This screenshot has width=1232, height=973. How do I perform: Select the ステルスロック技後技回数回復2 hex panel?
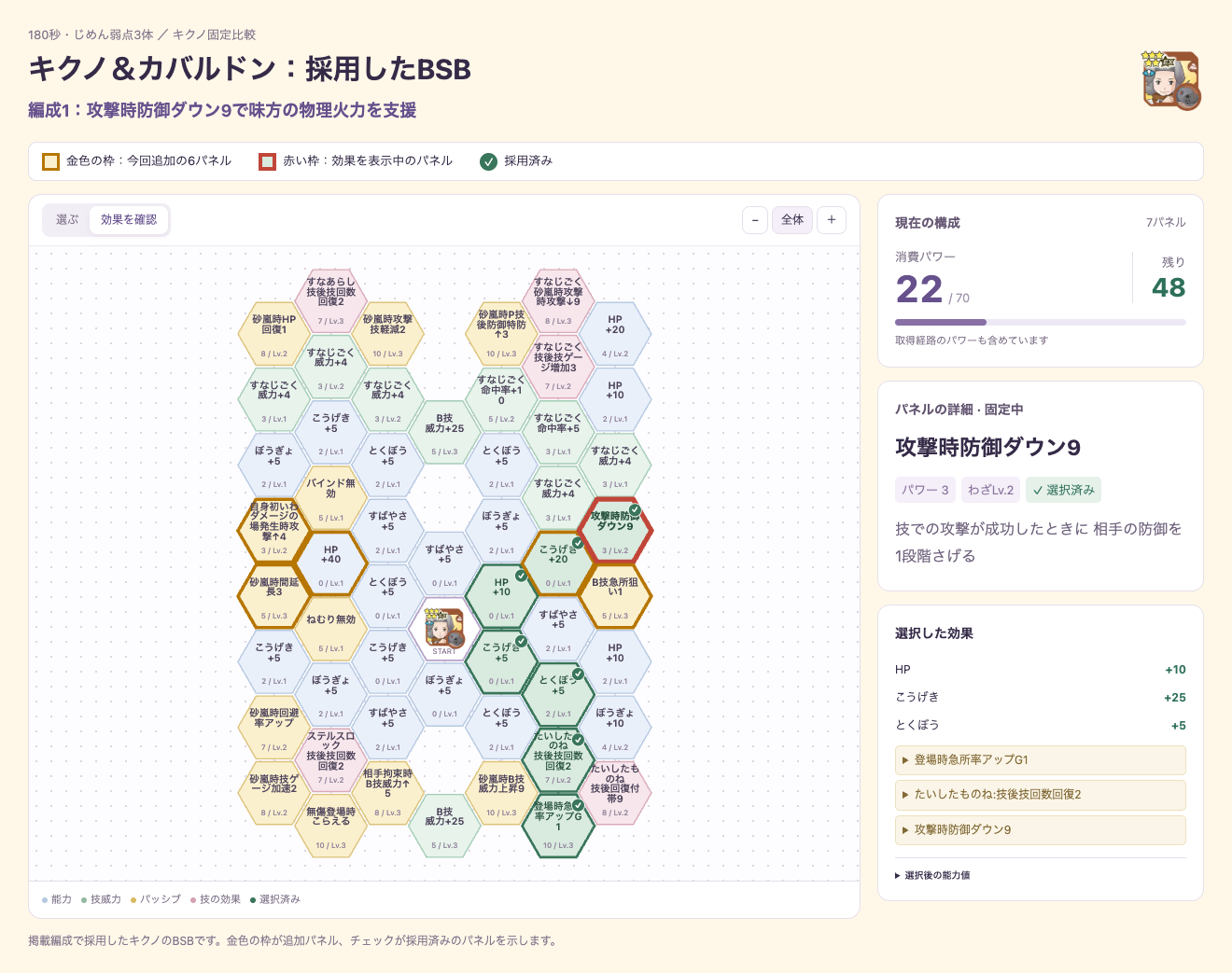[x=330, y=760]
